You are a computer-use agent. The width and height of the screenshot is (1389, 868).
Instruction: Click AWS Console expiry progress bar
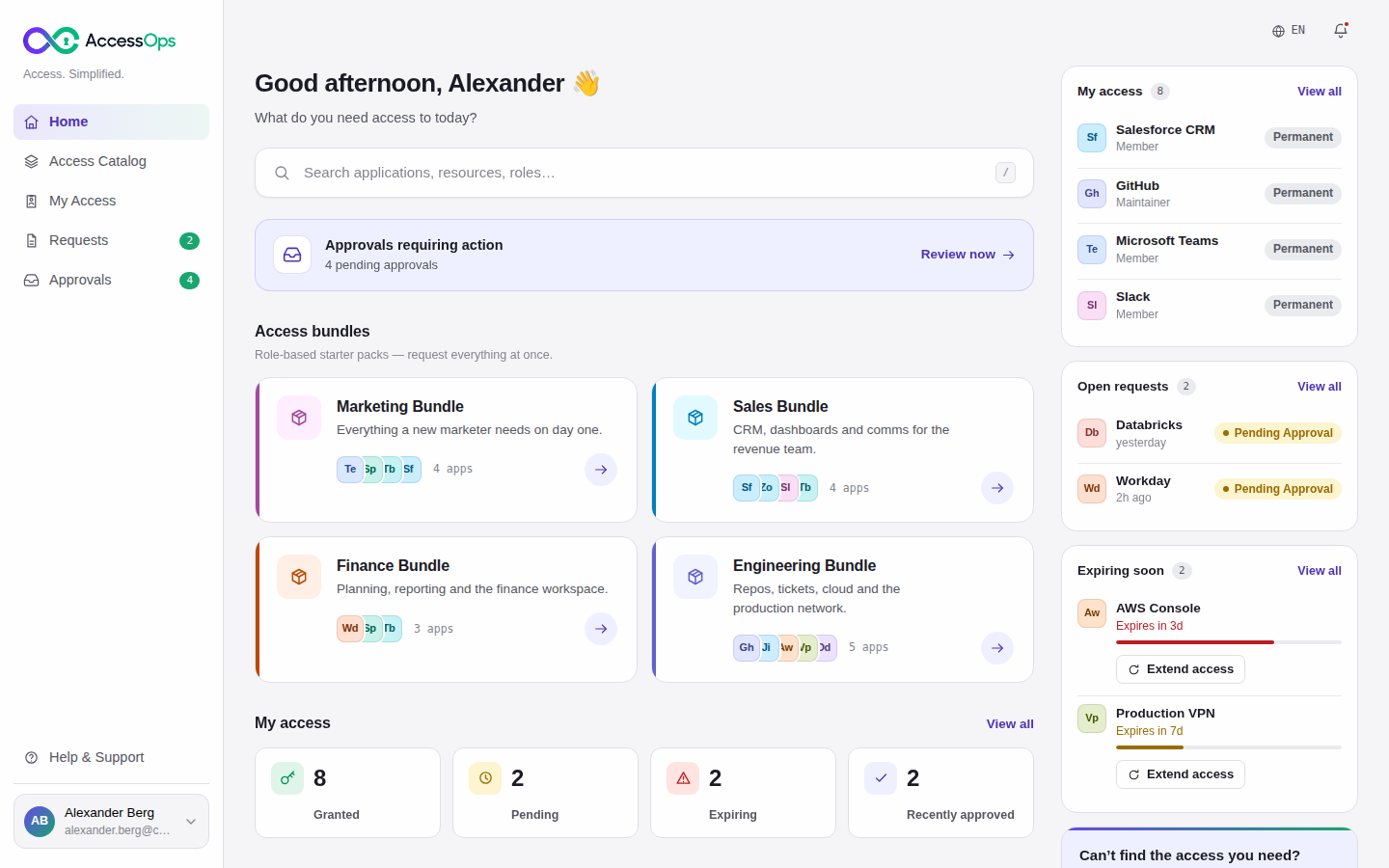[x=1229, y=642]
